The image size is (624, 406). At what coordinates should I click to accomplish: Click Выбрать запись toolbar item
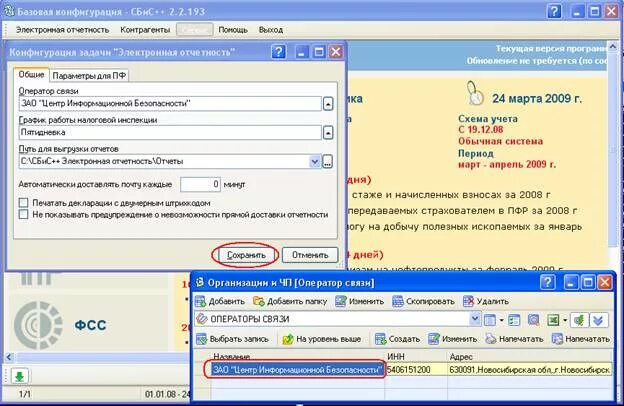coord(233,339)
